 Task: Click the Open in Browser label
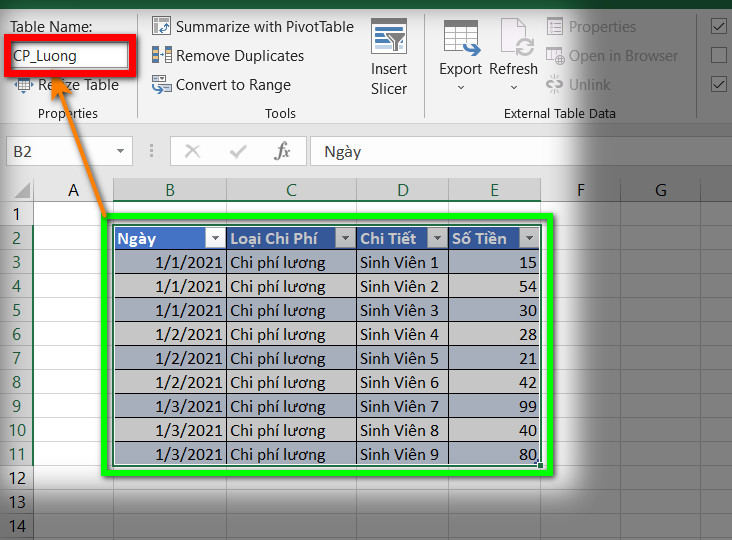tap(623, 56)
